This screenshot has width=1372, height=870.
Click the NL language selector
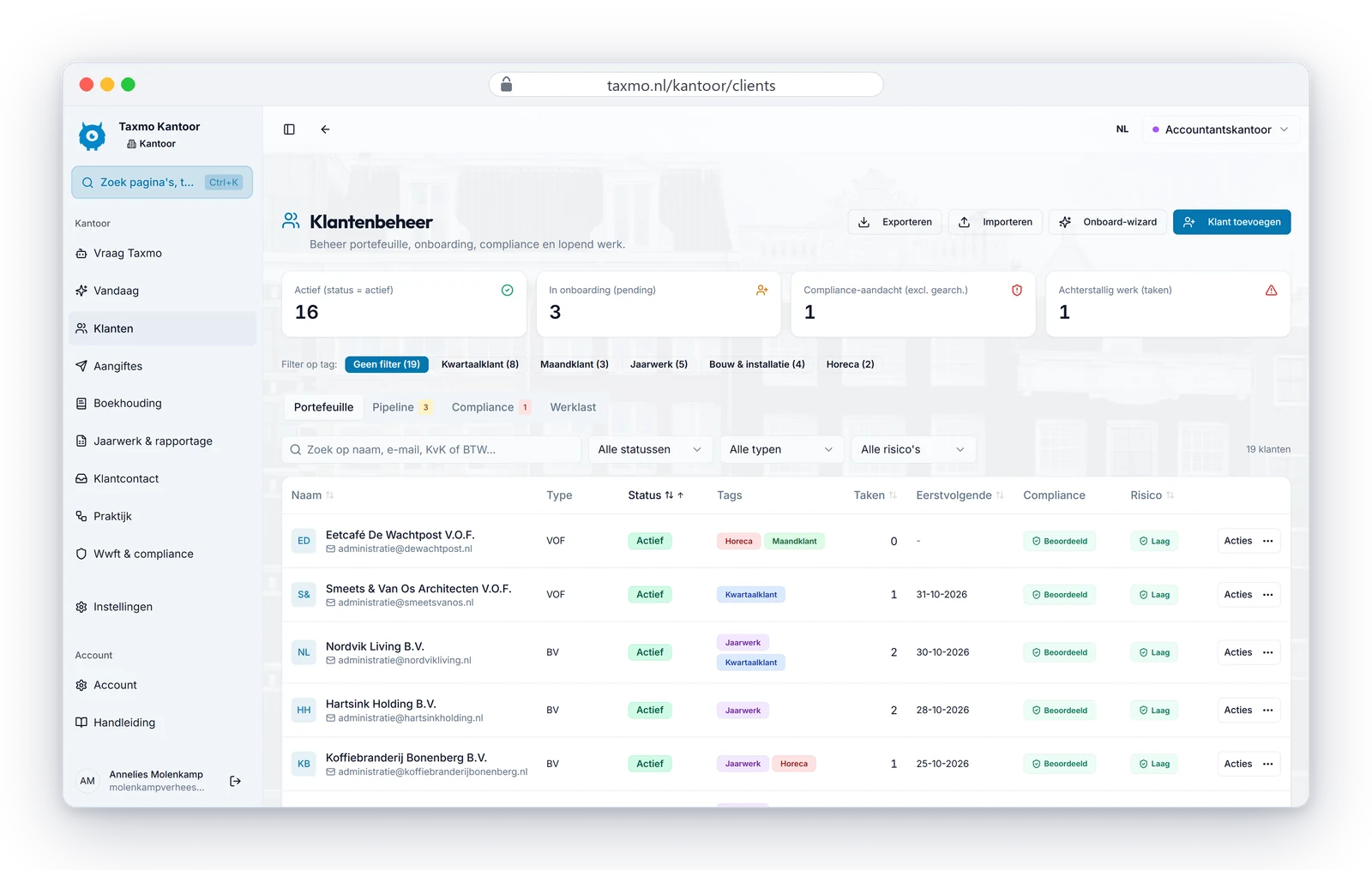click(1122, 129)
